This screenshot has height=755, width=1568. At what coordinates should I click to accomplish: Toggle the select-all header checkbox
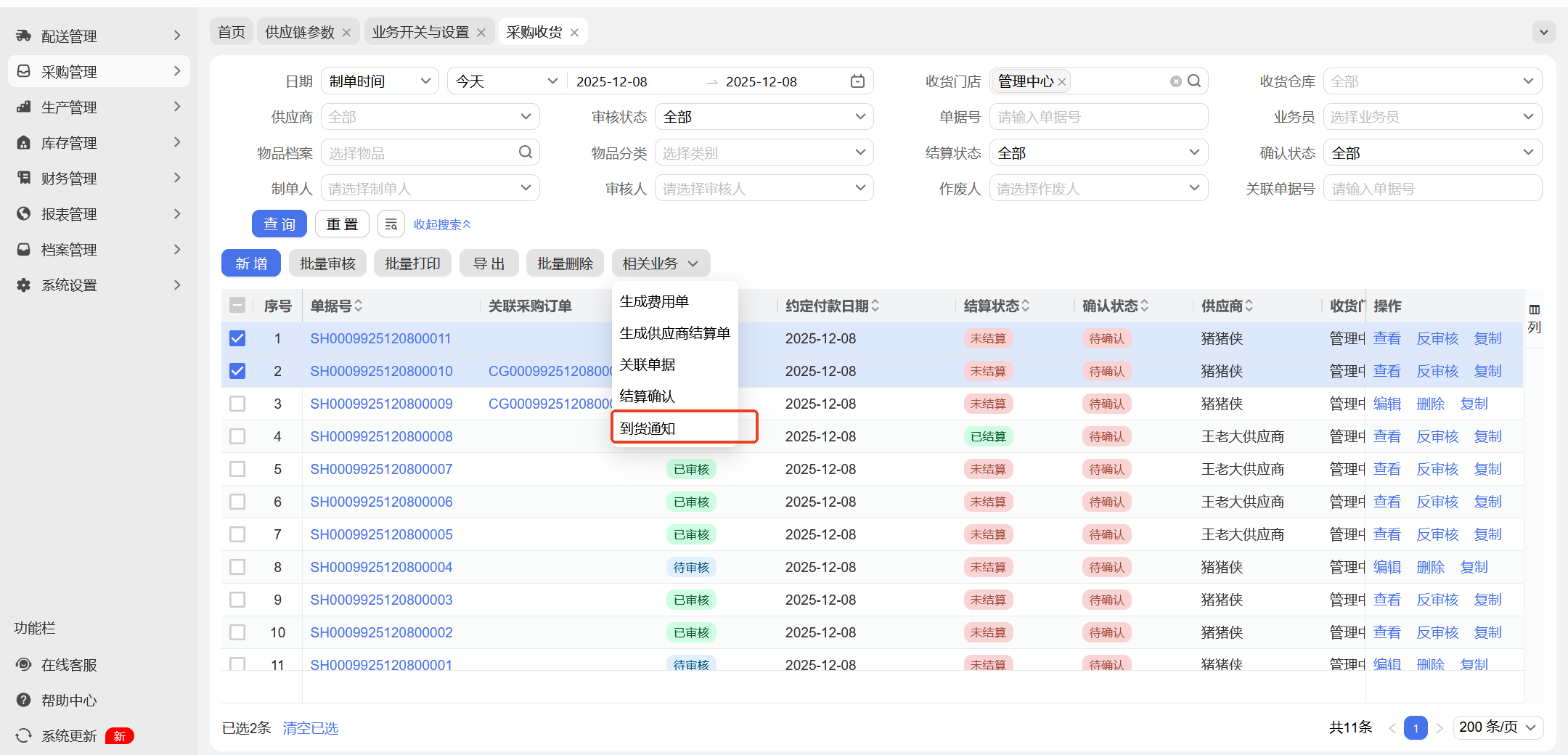[x=237, y=306]
